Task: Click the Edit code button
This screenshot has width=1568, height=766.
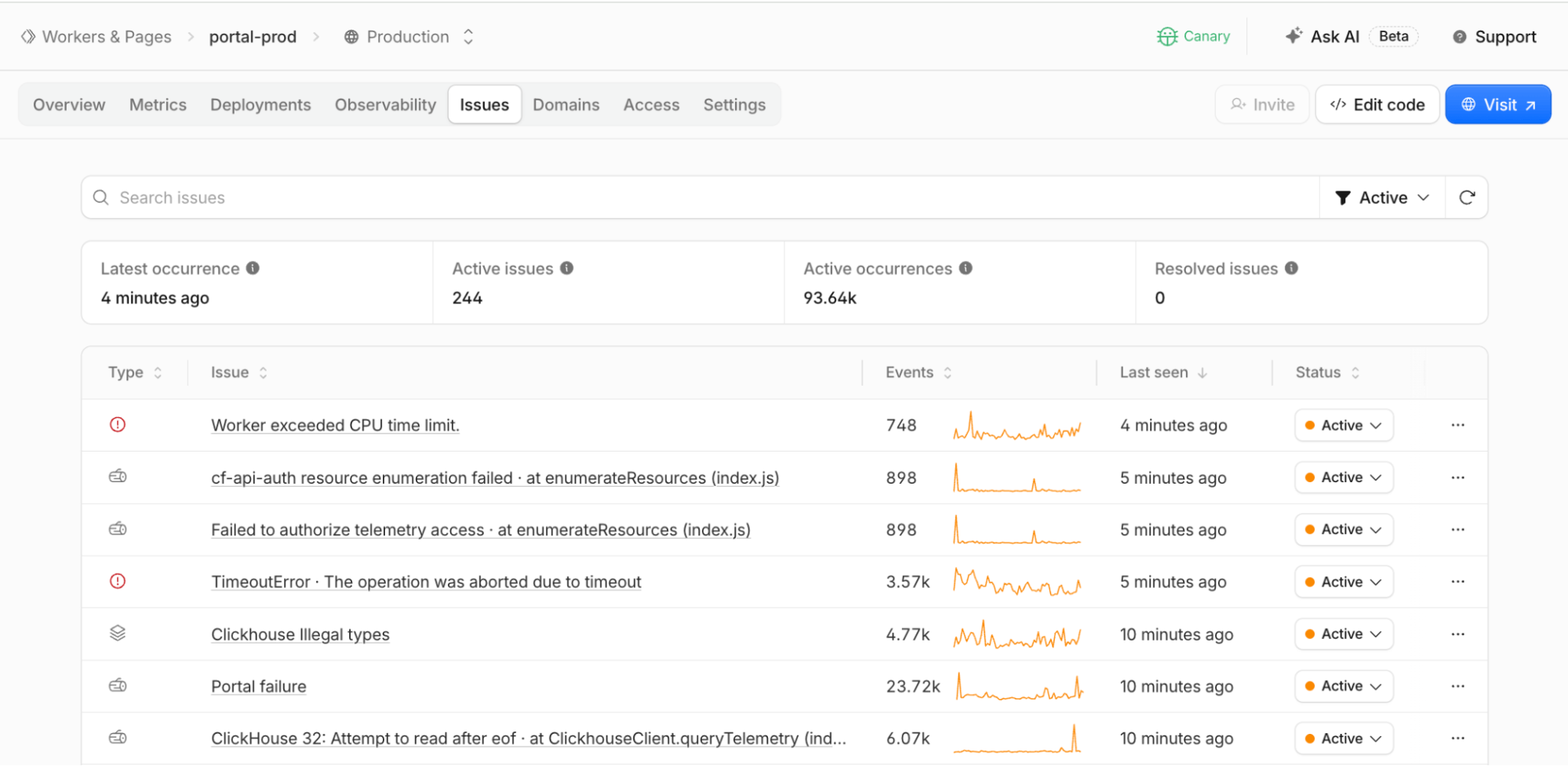Action: tap(1377, 105)
